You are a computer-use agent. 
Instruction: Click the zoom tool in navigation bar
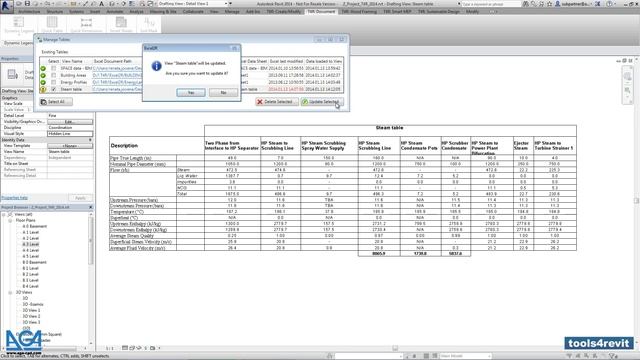[x=628, y=90]
